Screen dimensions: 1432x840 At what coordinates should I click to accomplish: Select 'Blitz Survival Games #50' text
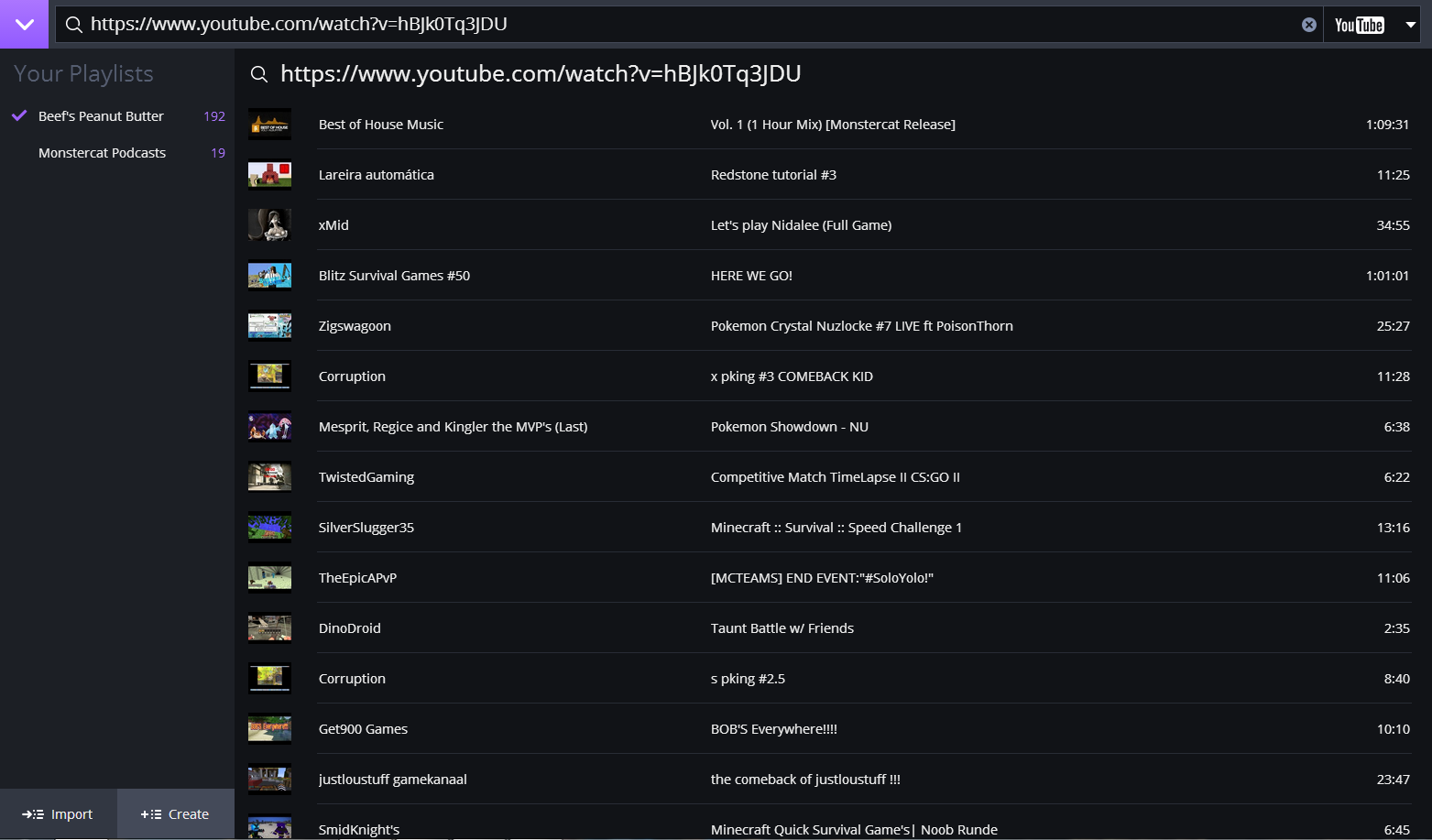394,276
